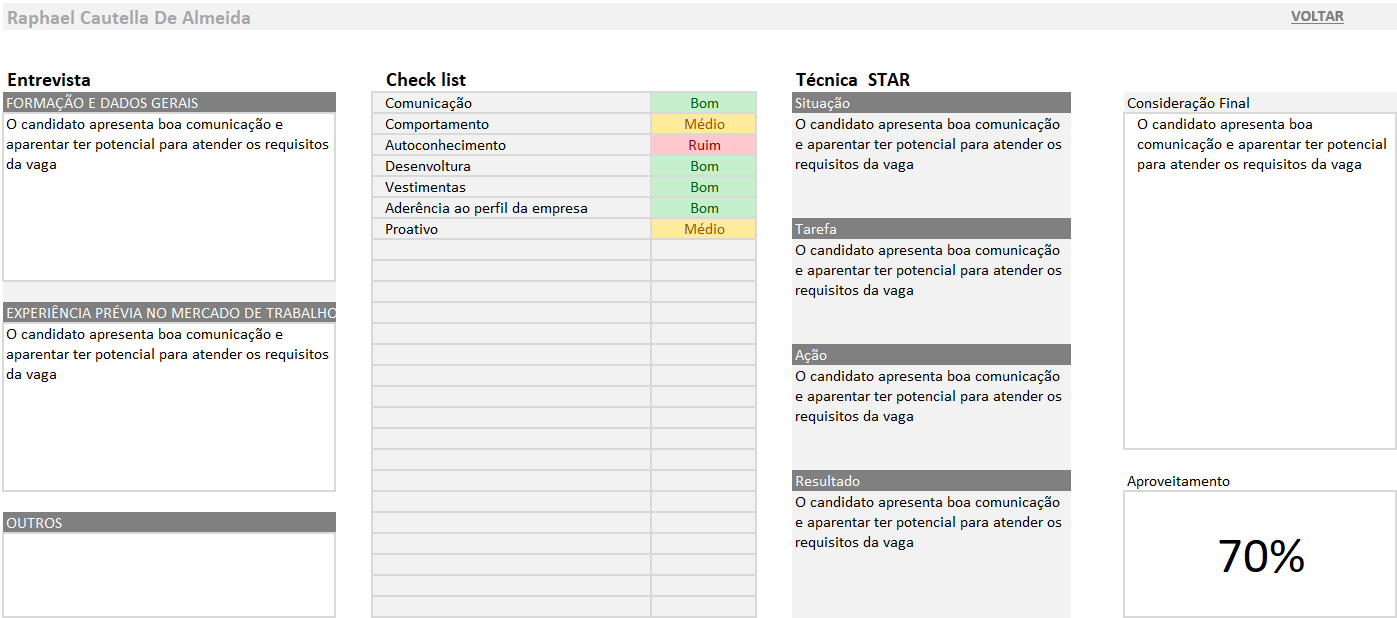
Task: Select the Vestimentas rating value
Action: point(704,187)
